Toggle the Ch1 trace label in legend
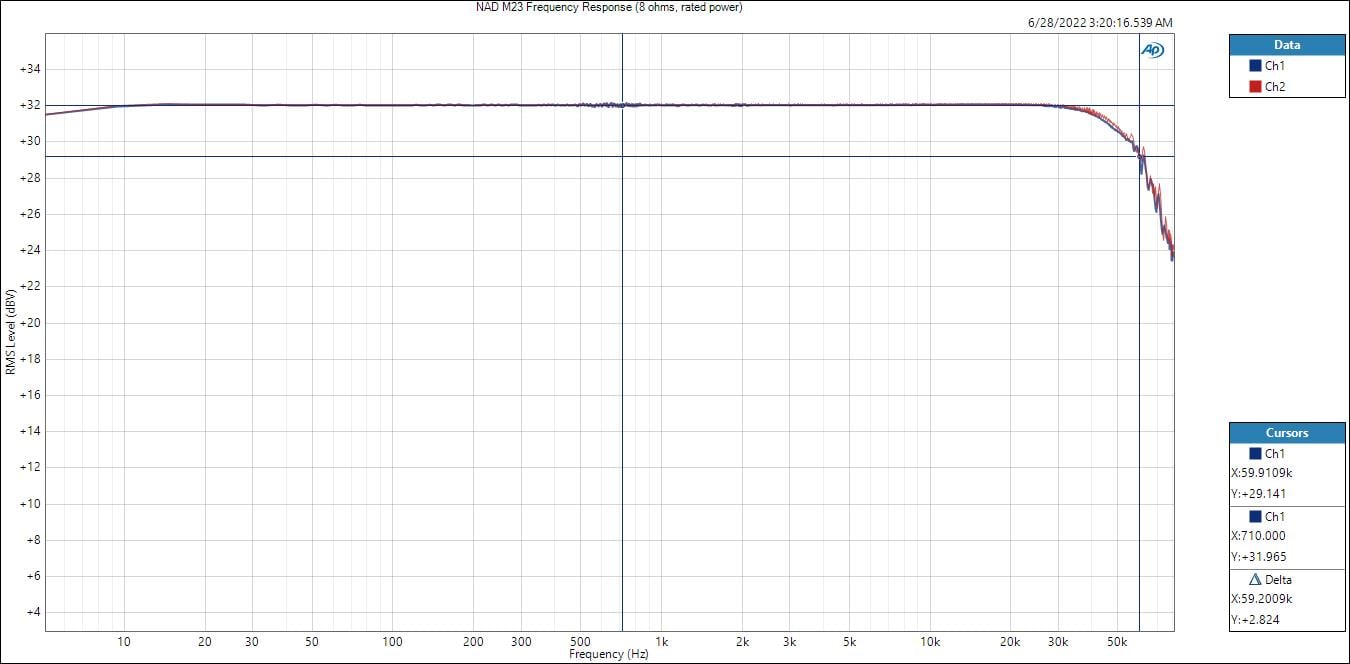Screen dimensions: 1350x664 pos(1275,66)
